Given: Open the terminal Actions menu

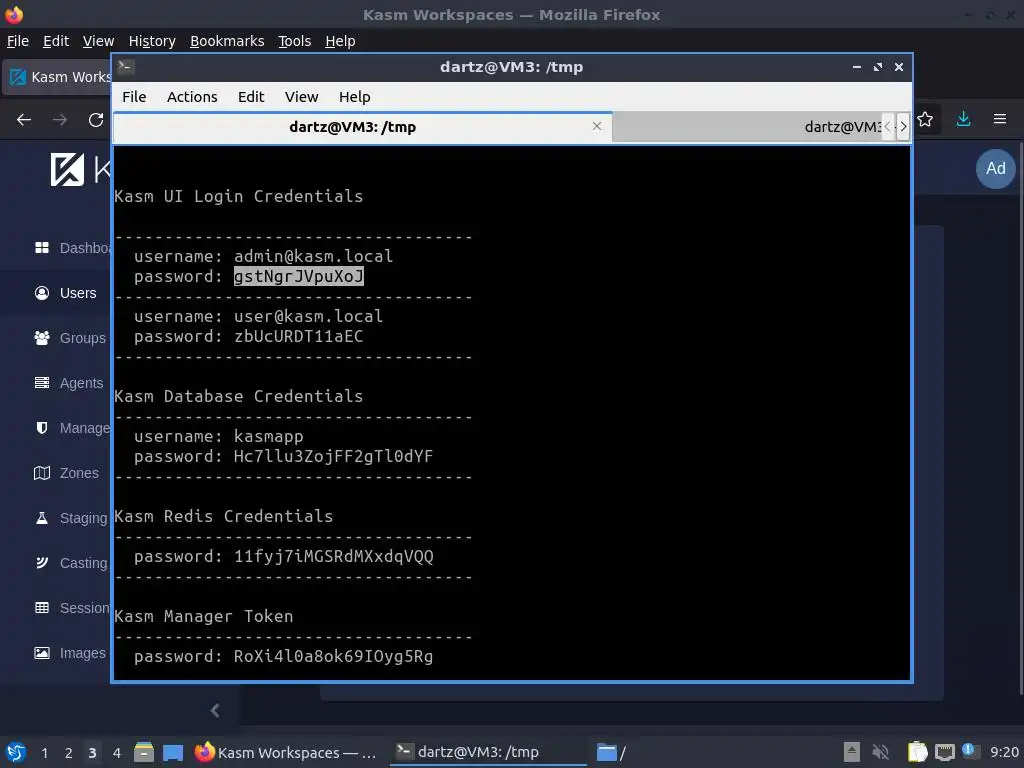Looking at the screenshot, I should (x=192, y=97).
